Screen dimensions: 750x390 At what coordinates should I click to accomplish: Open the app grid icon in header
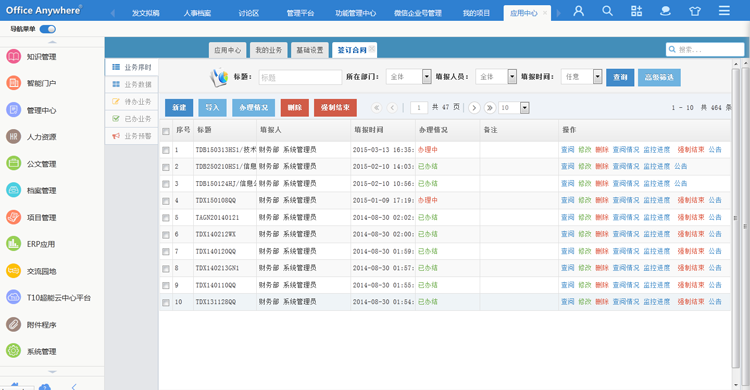636,11
